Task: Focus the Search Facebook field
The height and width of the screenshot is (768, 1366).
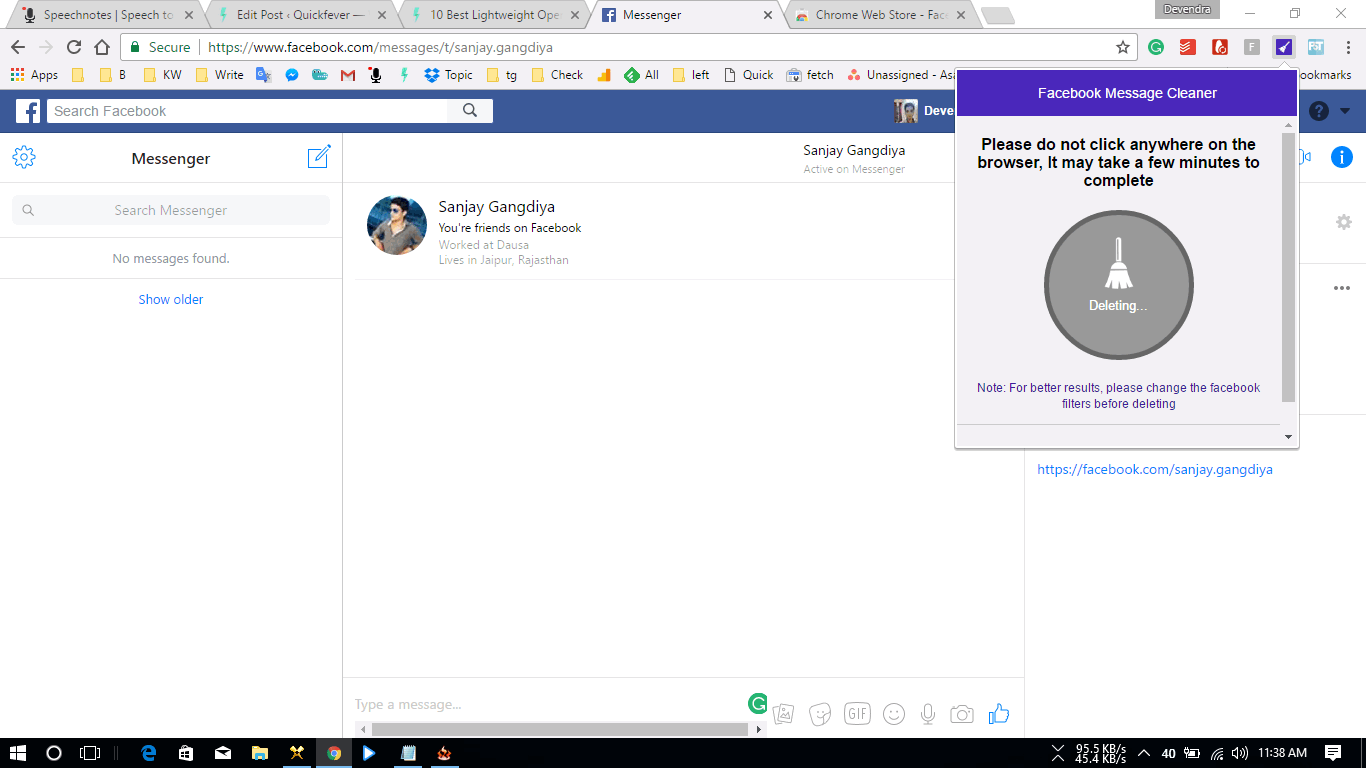Action: coord(247,111)
